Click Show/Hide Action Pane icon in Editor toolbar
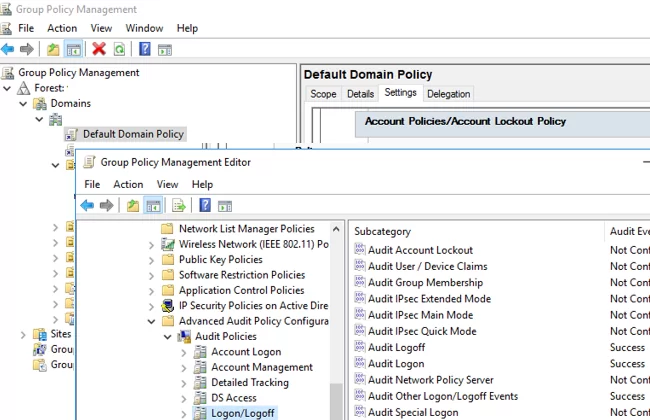Screen dimensions: 650x420 (x=225, y=206)
